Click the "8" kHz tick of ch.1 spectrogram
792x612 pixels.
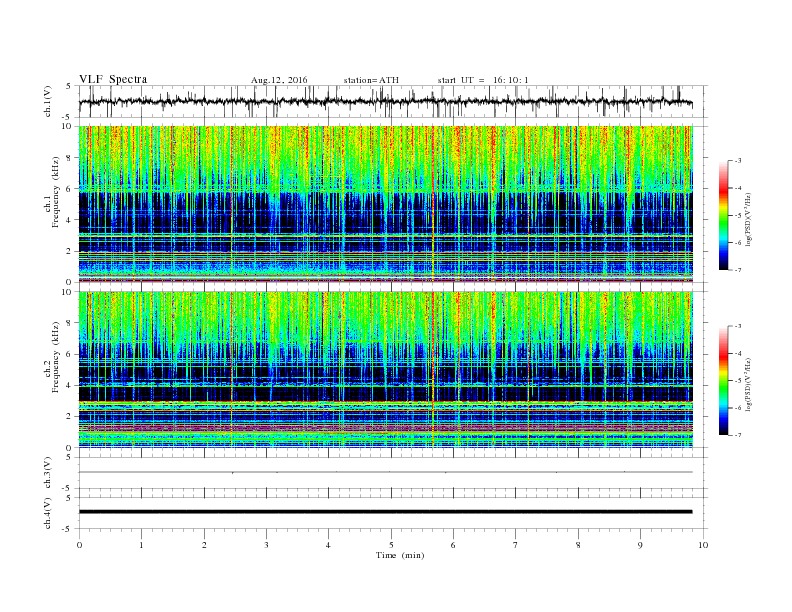(x=69, y=158)
